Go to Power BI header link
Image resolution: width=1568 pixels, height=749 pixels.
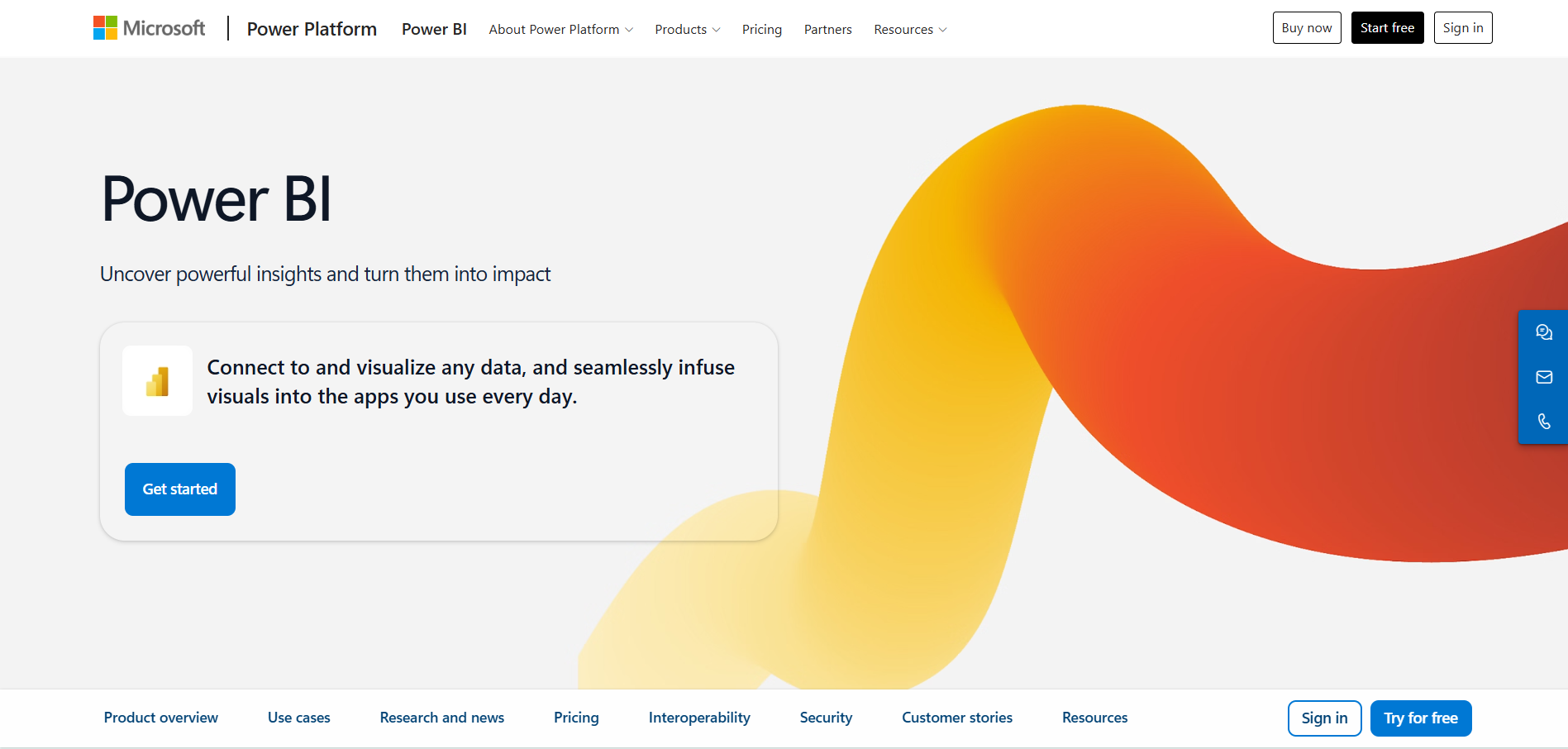(x=434, y=29)
